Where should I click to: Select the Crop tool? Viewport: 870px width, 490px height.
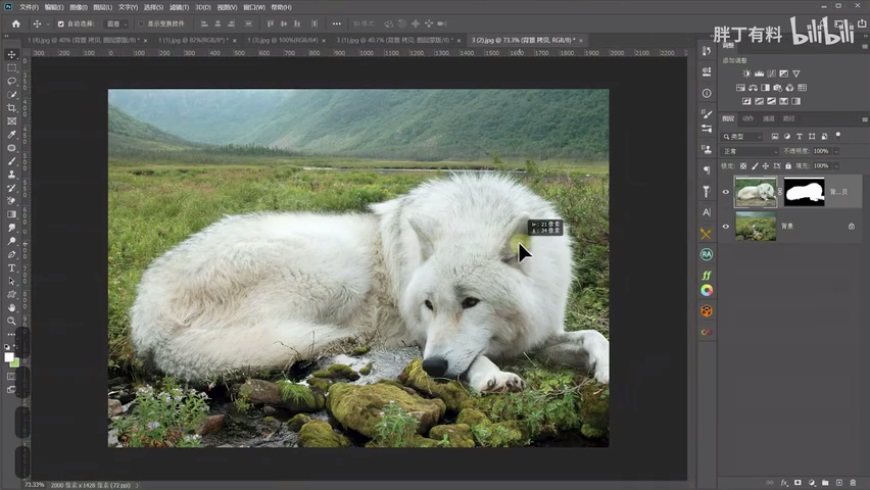click(x=12, y=108)
